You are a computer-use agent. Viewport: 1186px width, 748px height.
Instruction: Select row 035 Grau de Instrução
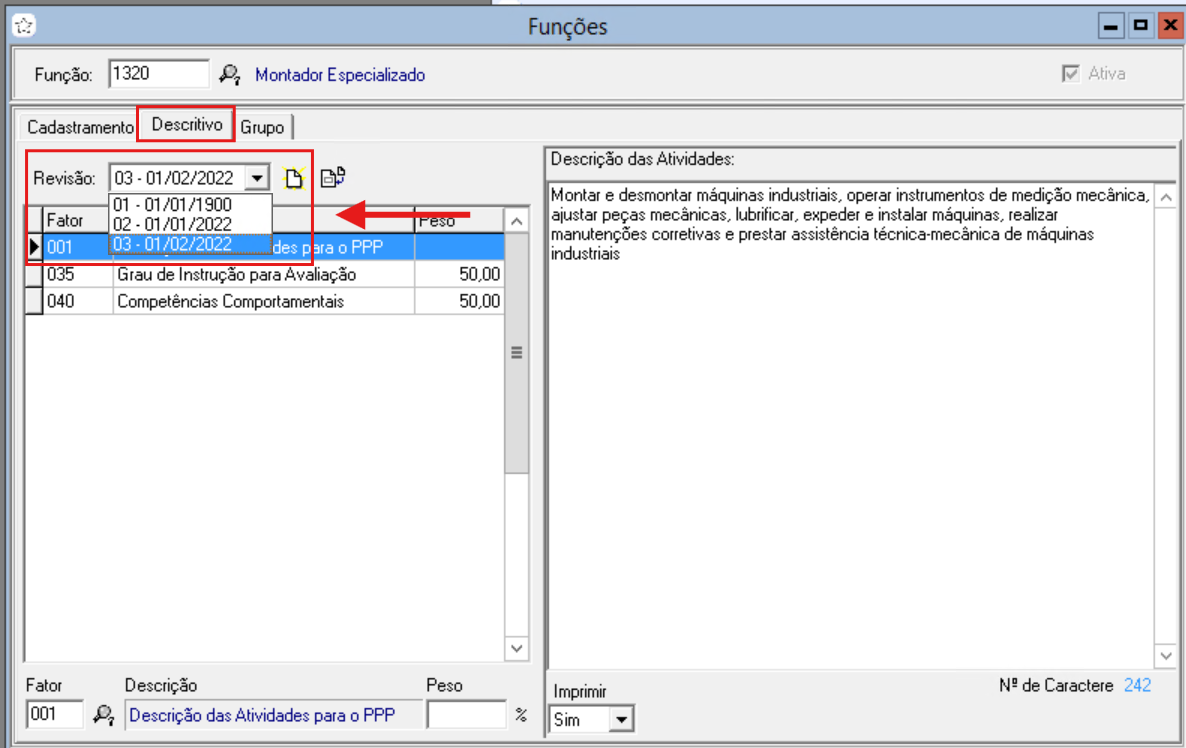tap(236, 275)
